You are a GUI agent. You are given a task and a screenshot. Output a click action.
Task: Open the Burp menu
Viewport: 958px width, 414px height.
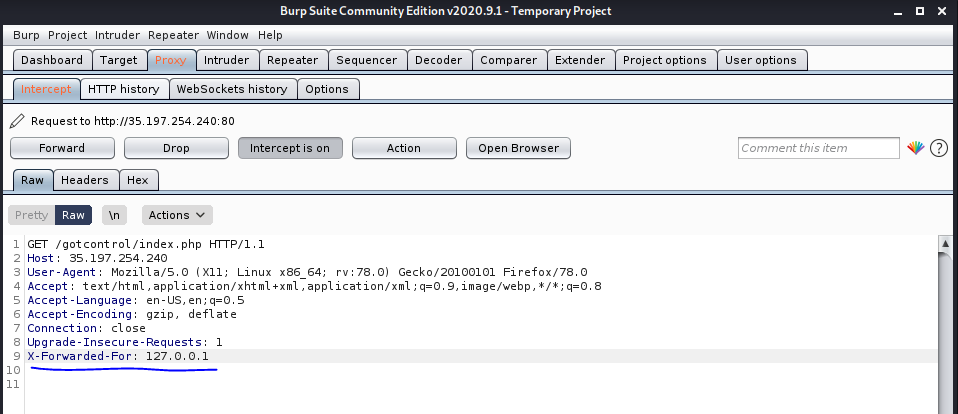(x=26, y=35)
